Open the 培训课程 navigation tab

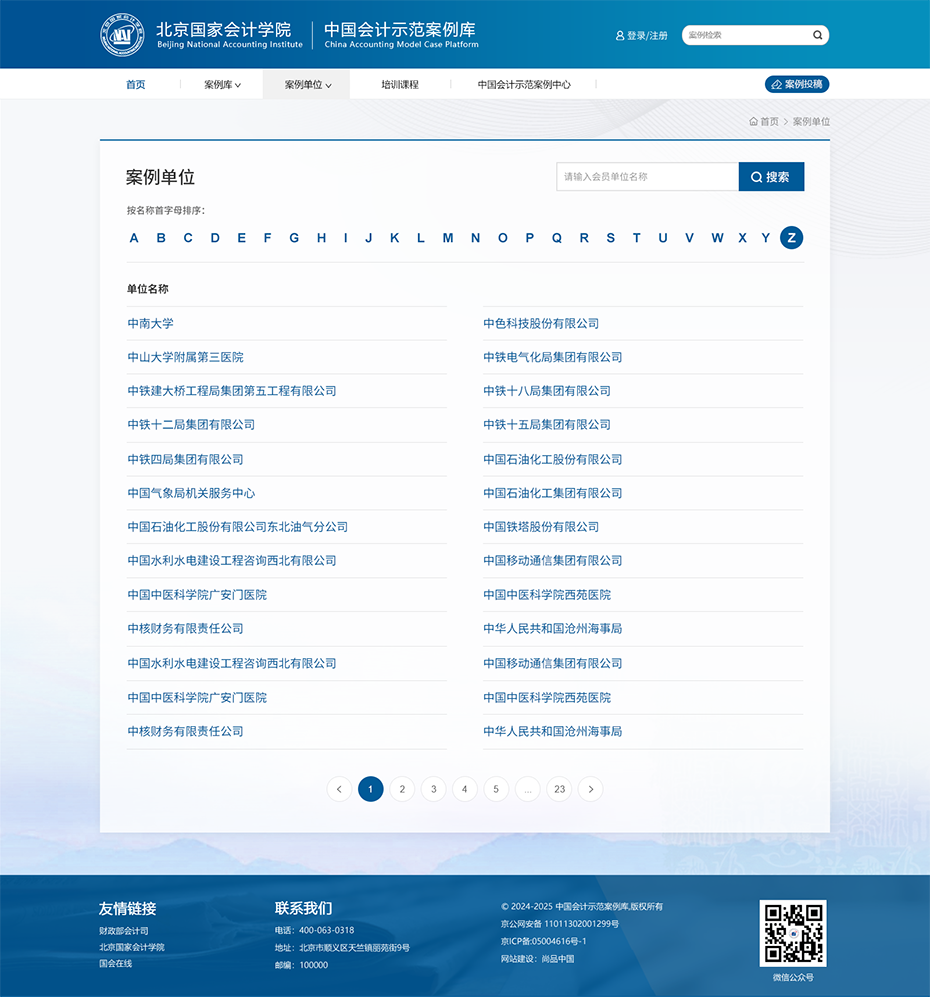[400, 85]
